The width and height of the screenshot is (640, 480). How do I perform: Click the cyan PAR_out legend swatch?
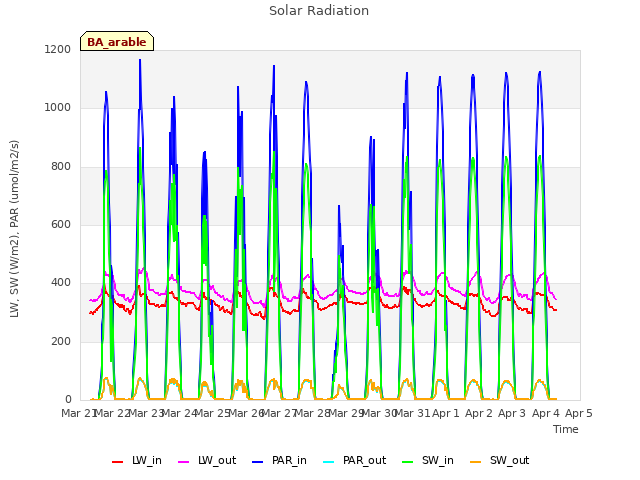(329, 462)
